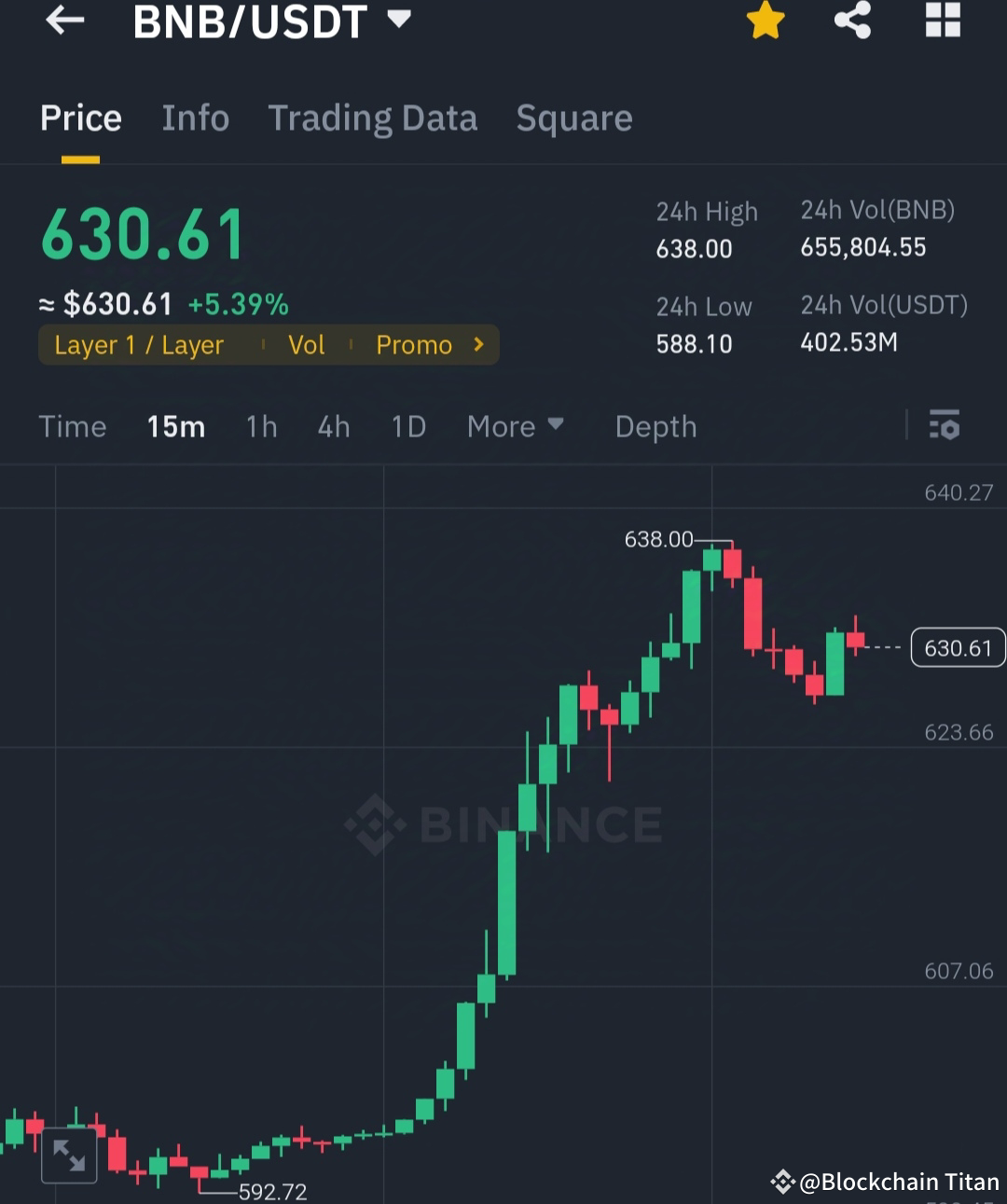The image size is (1007, 1204).
Task: Open chart indicator settings icon beside Depth
Action: [x=945, y=426]
